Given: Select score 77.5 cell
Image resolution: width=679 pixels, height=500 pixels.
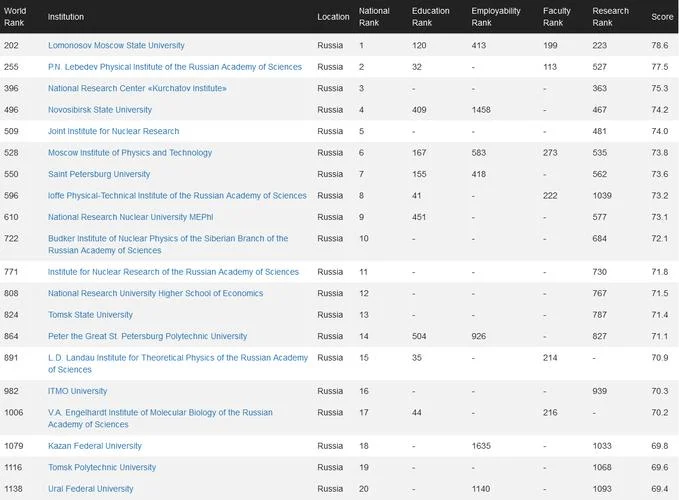Looking at the screenshot, I should (660, 67).
